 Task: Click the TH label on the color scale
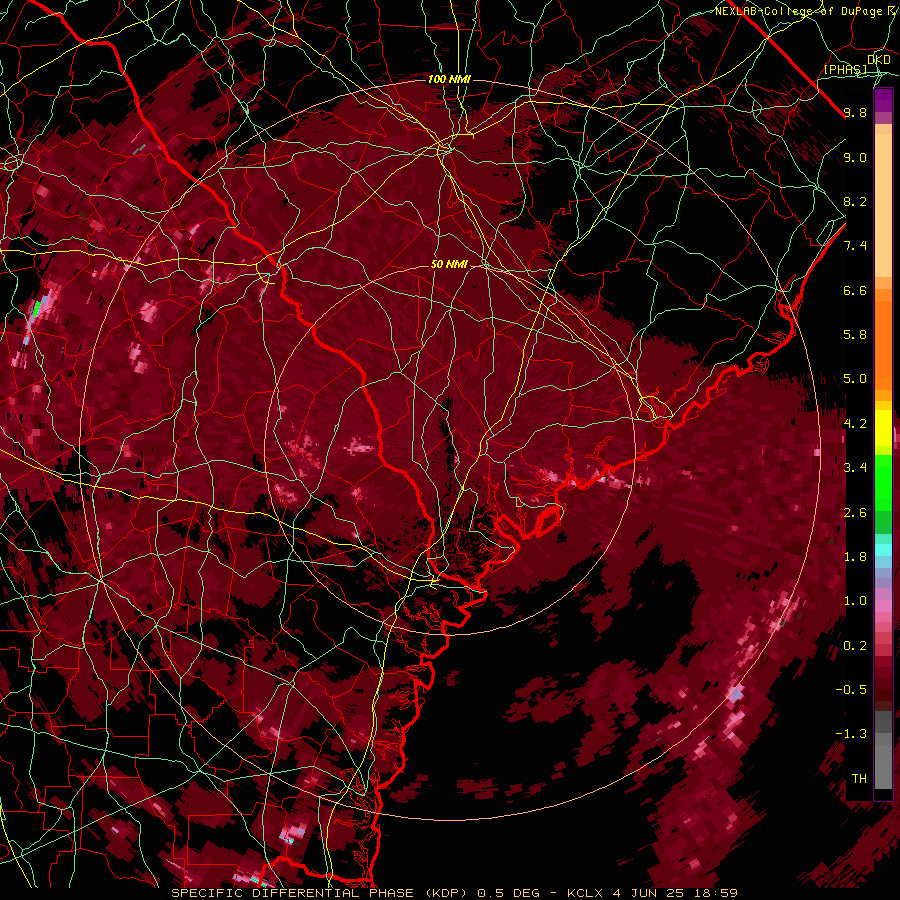click(x=859, y=779)
